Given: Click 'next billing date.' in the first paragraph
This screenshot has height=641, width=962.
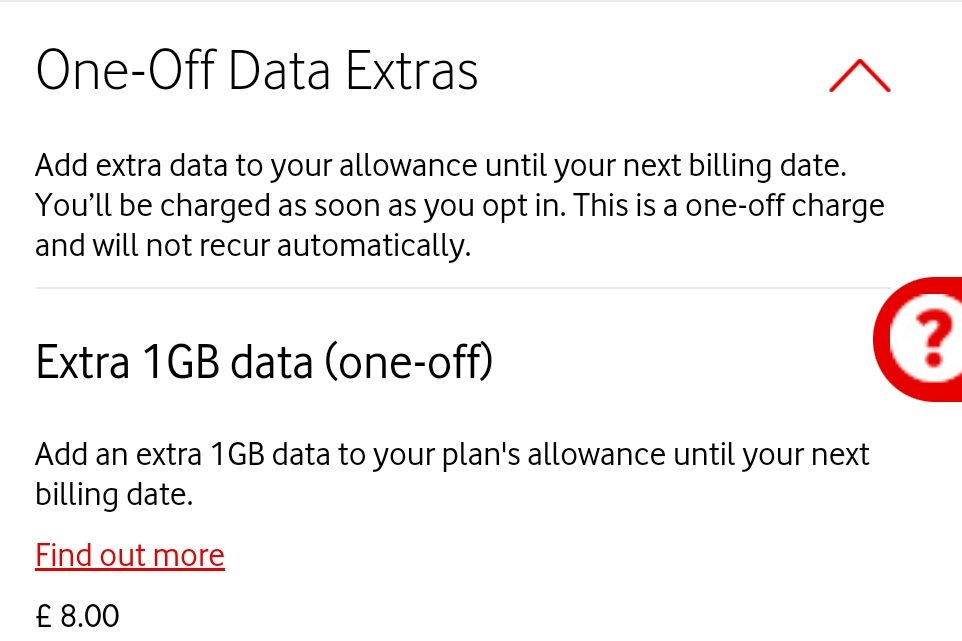Looking at the screenshot, I should coord(734,166).
